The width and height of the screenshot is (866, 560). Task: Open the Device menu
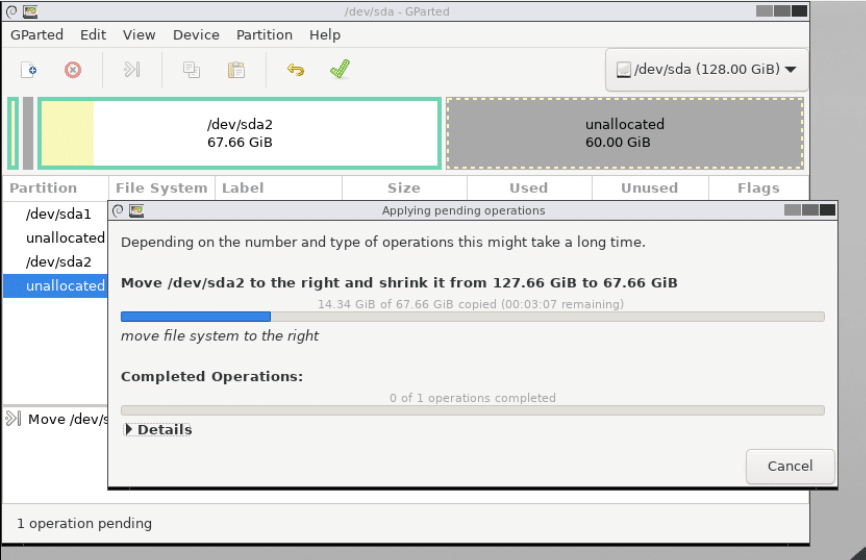(196, 34)
